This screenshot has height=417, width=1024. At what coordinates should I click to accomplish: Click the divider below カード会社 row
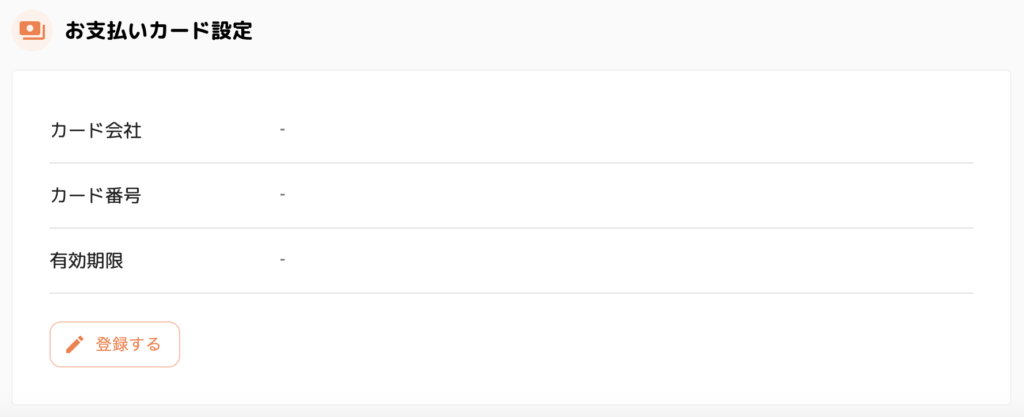click(x=510, y=163)
